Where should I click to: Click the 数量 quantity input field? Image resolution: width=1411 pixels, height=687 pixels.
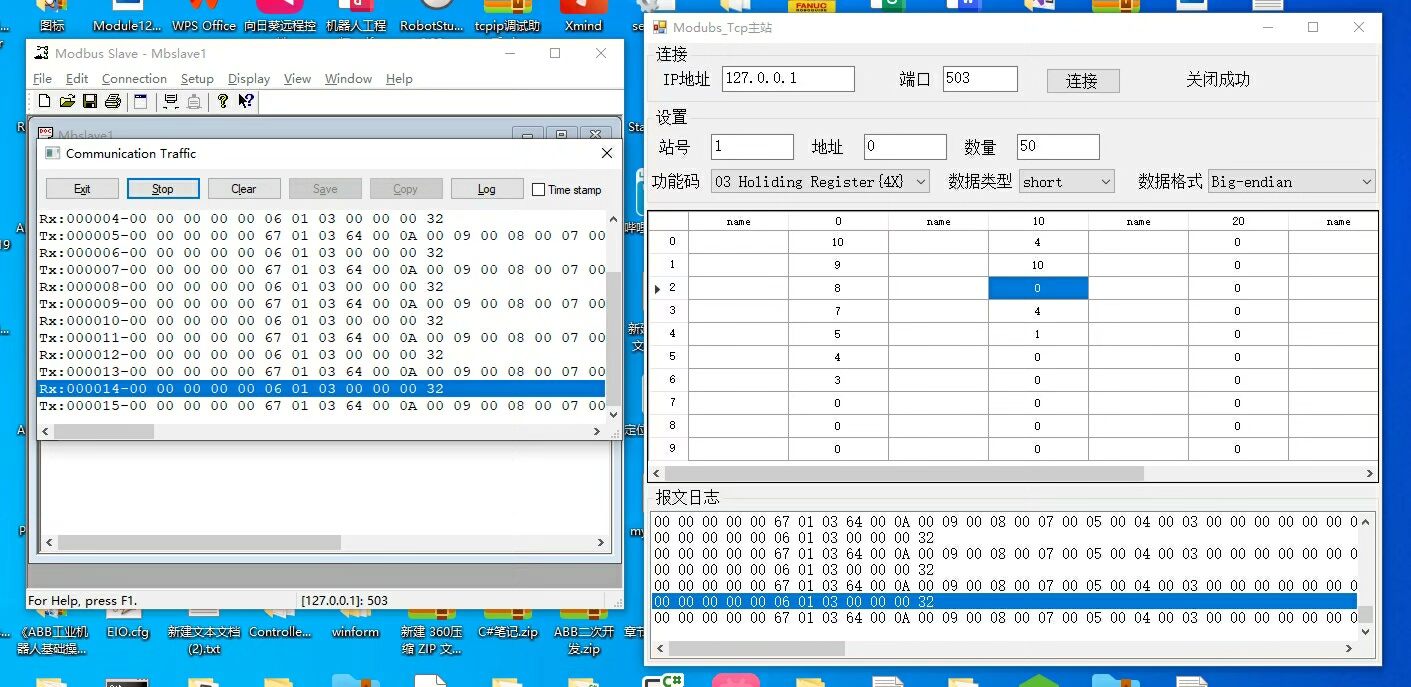(1058, 147)
